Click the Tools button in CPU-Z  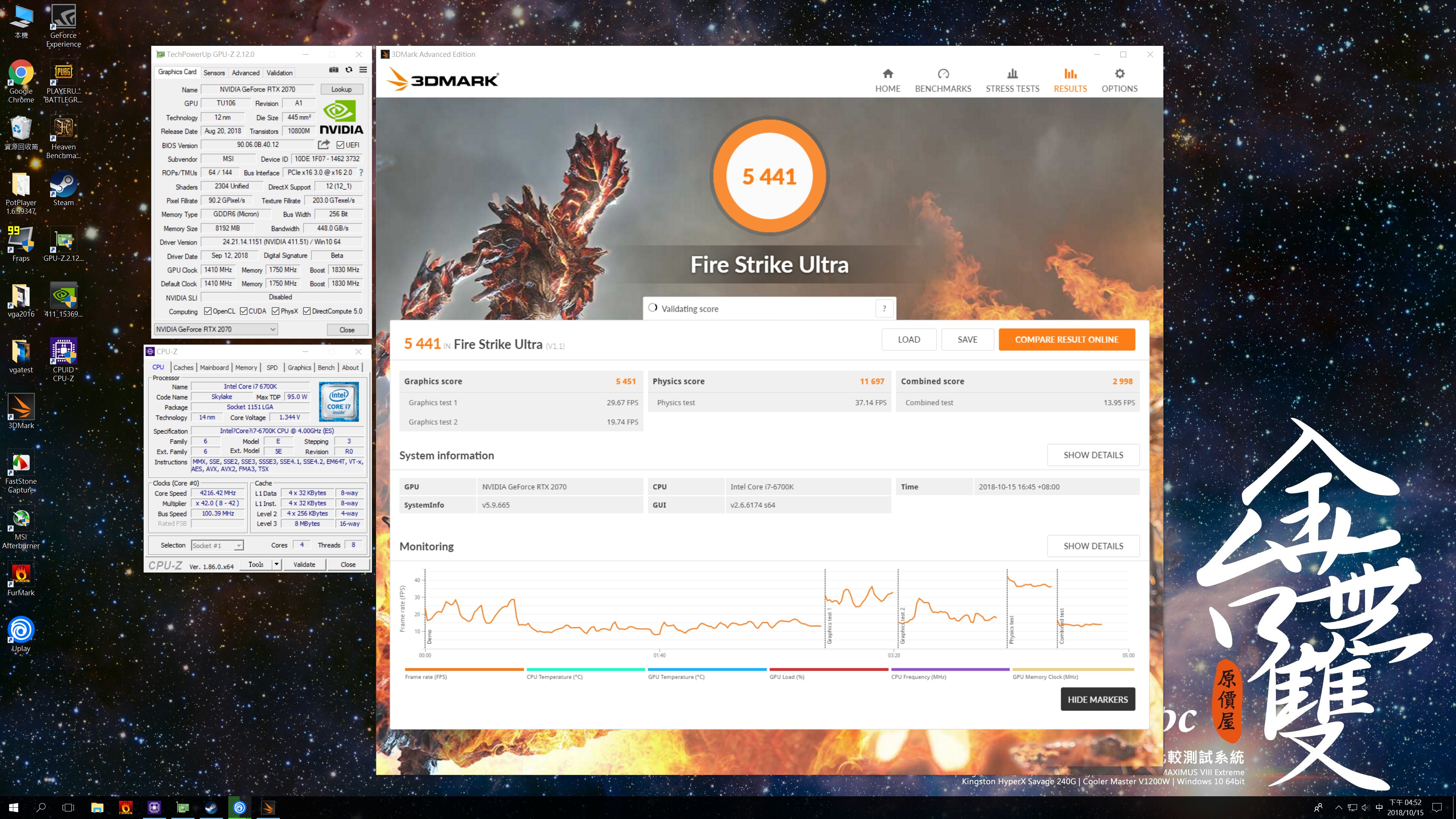click(x=256, y=564)
